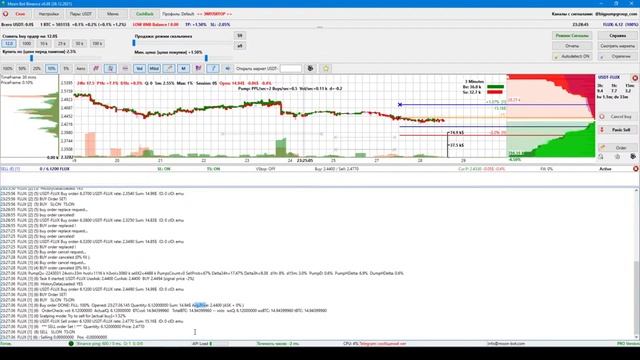The height and width of the screenshot is (360, 640).
Task: Select the 50 k order size button
Action: (79, 43)
